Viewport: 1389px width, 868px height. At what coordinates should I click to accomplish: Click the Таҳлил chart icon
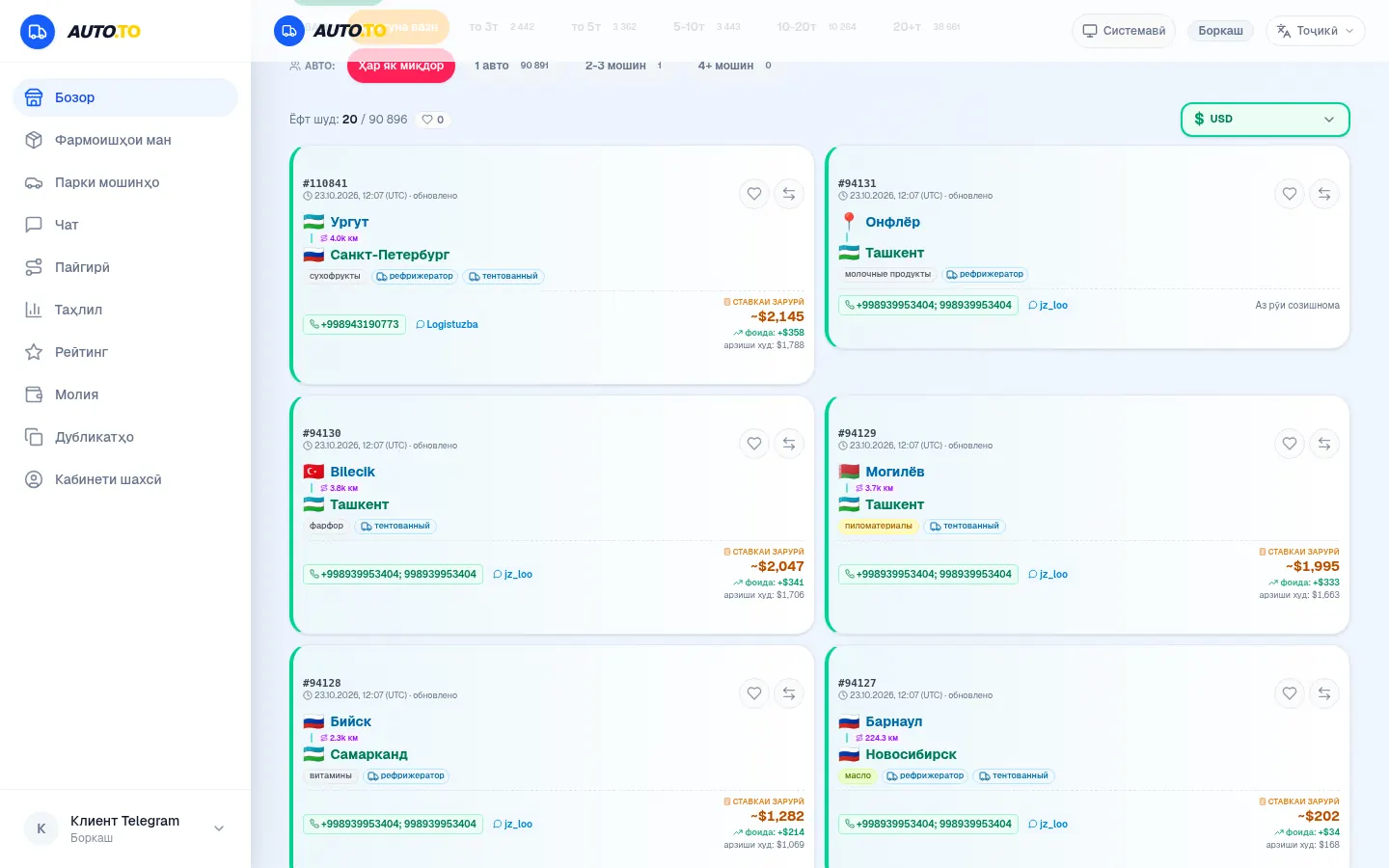(34, 310)
